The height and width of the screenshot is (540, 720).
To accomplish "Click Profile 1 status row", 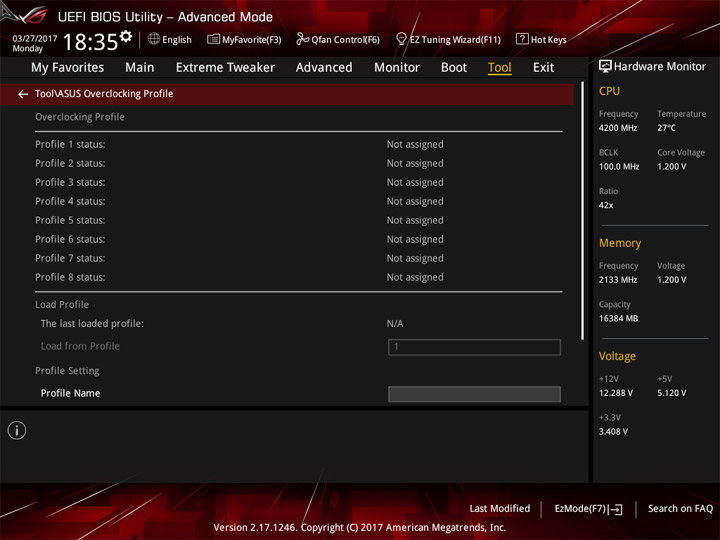I will click(x=298, y=144).
